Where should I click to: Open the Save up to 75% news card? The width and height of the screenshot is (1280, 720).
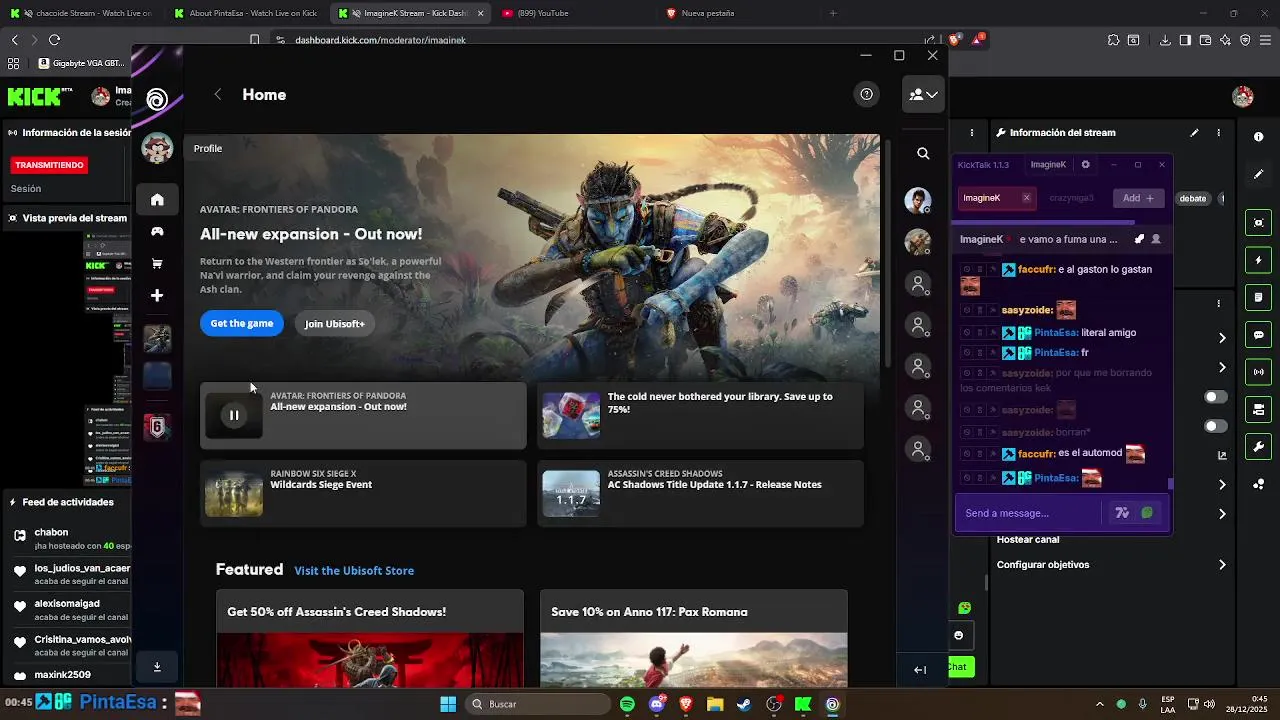pos(700,415)
